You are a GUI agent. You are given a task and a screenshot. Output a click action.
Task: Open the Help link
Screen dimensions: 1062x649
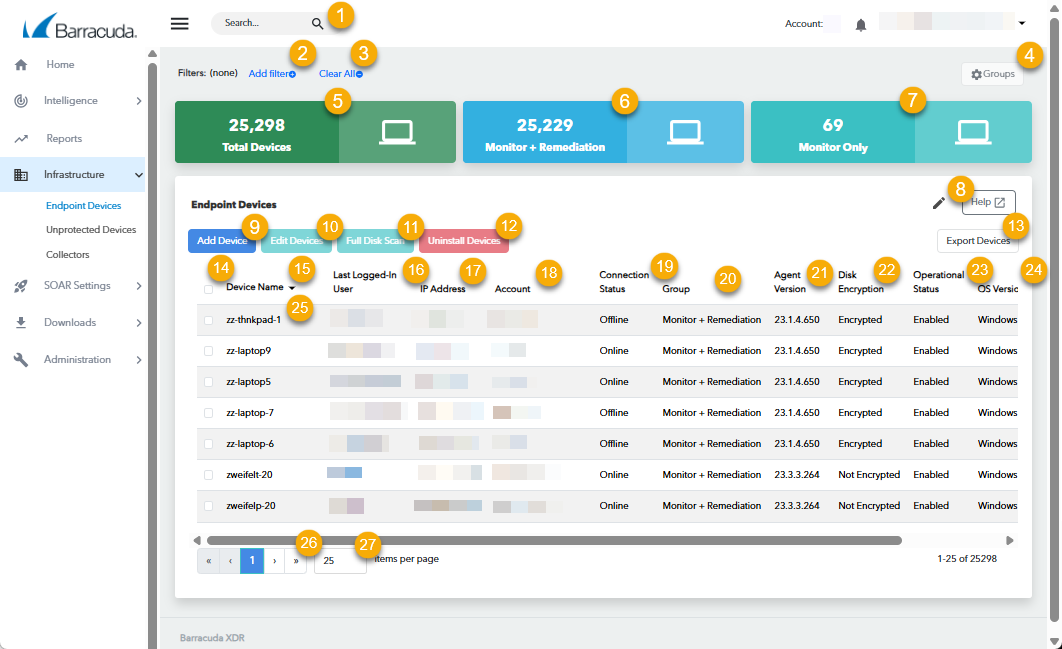[x=989, y=202]
